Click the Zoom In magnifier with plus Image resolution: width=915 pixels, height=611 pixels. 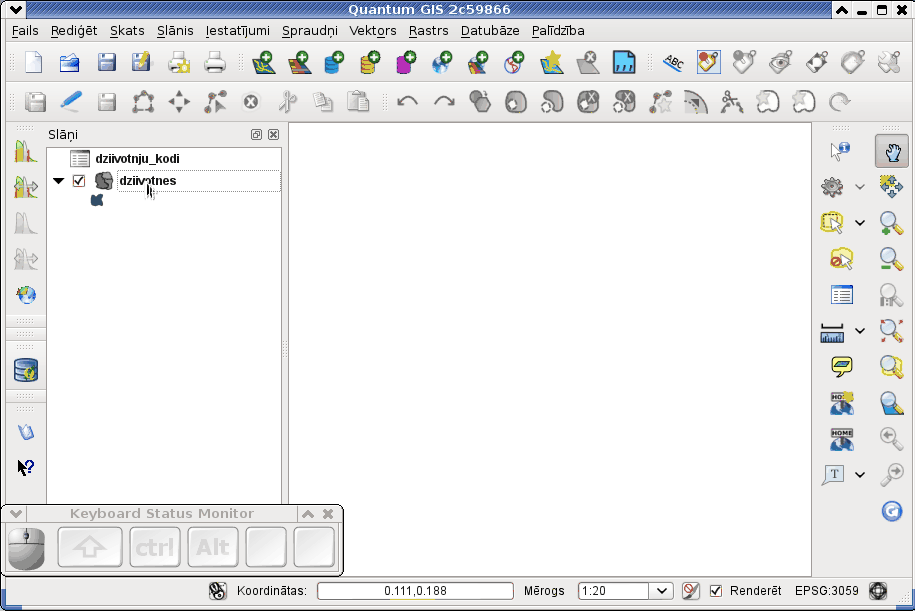[x=891, y=223]
